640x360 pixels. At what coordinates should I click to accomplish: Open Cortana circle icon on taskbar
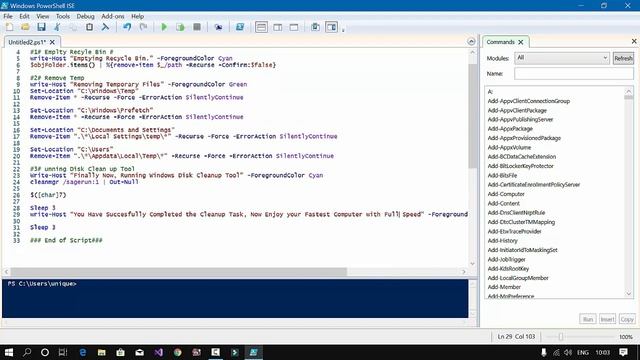45,352
